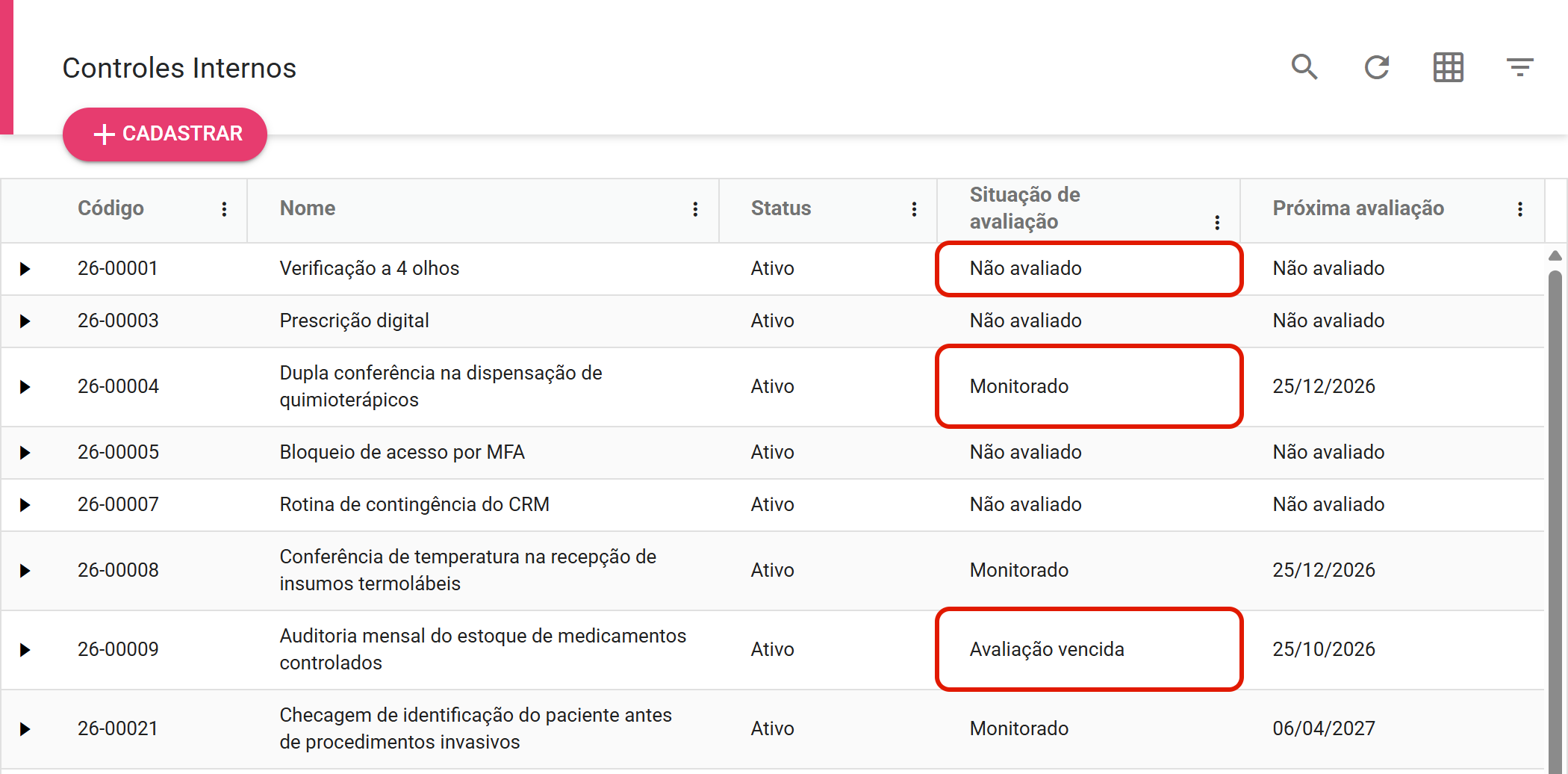The height and width of the screenshot is (774, 1568).
Task: Open the search icon in the header
Action: click(1304, 67)
